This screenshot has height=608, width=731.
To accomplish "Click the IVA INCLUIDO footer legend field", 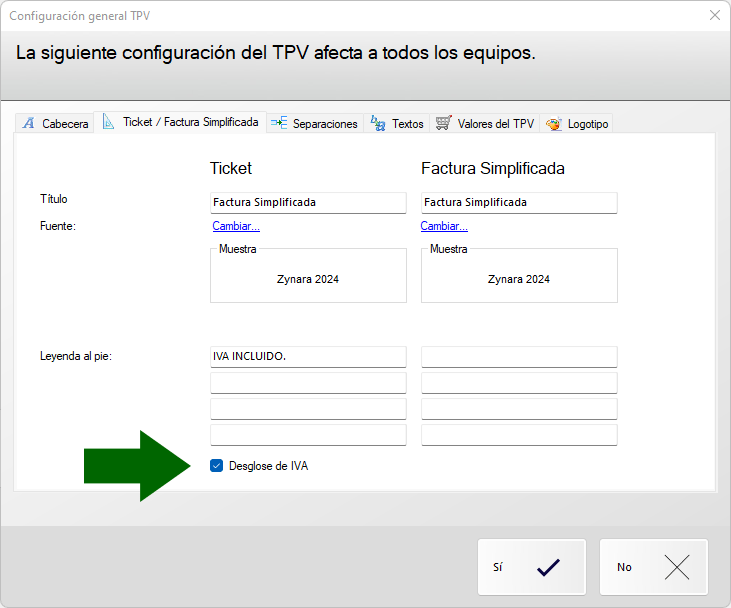I will 308,357.
